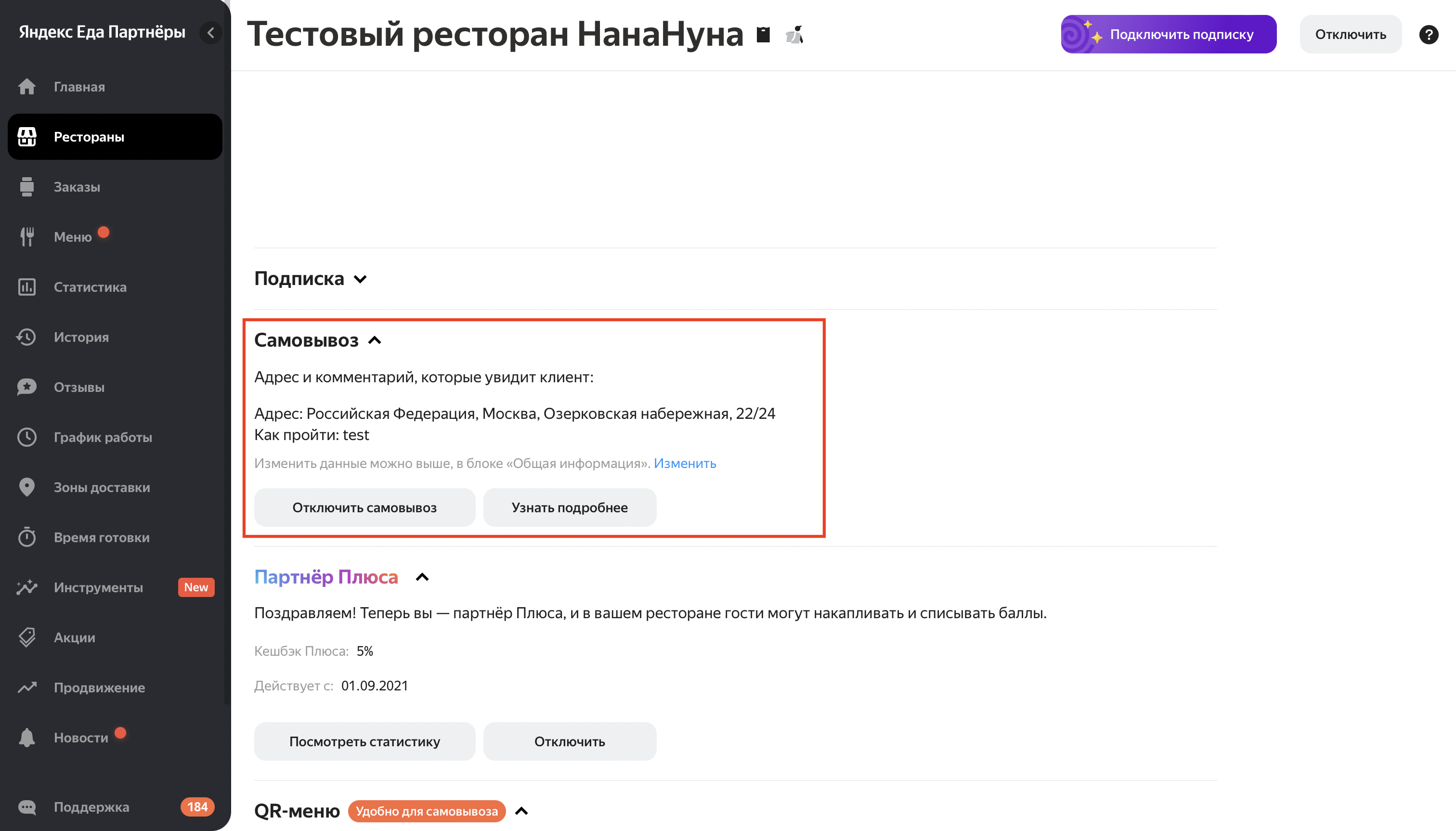The width and height of the screenshot is (1456, 831).
Task: Click the Статистика chart icon
Action: (27, 287)
